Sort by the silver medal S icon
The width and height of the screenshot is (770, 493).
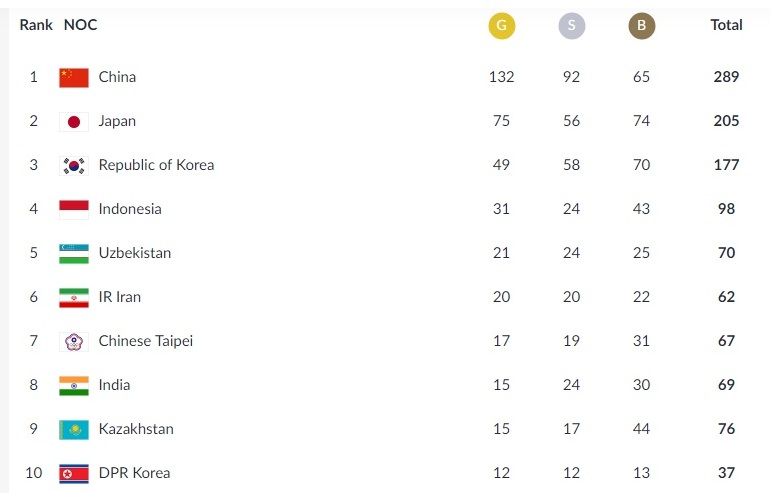click(572, 26)
